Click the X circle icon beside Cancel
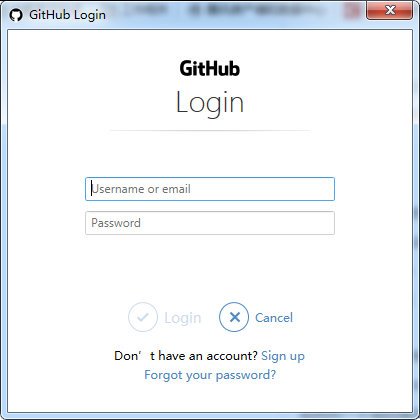420x420 pixels. (234, 317)
